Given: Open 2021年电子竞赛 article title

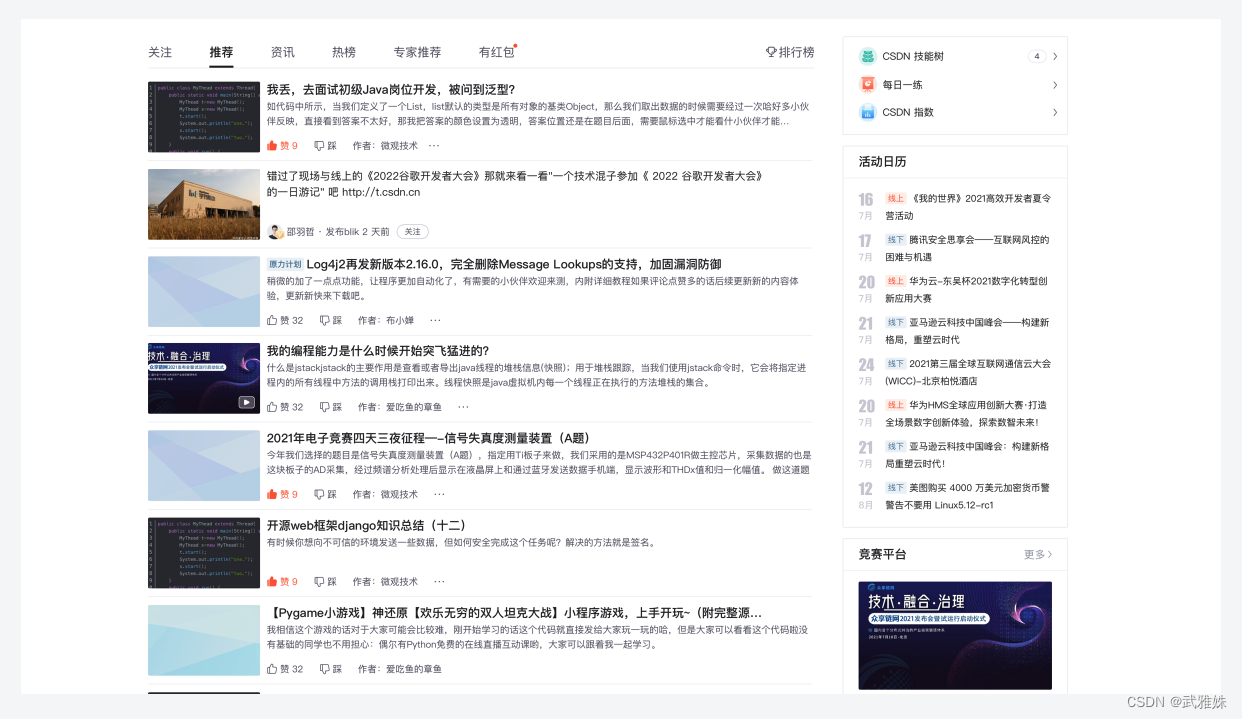Looking at the screenshot, I should (x=429, y=438).
